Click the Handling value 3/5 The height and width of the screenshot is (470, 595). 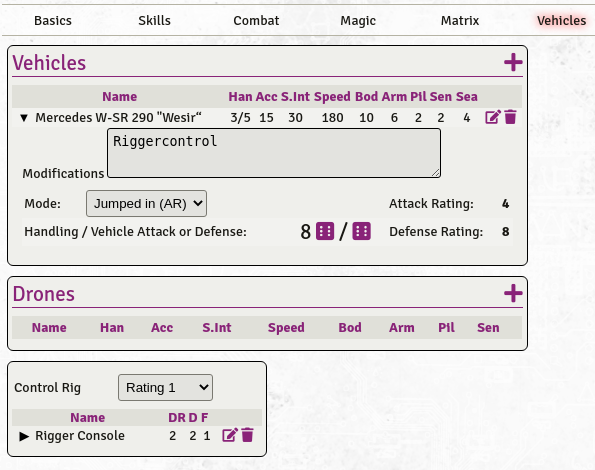(x=240, y=118)
